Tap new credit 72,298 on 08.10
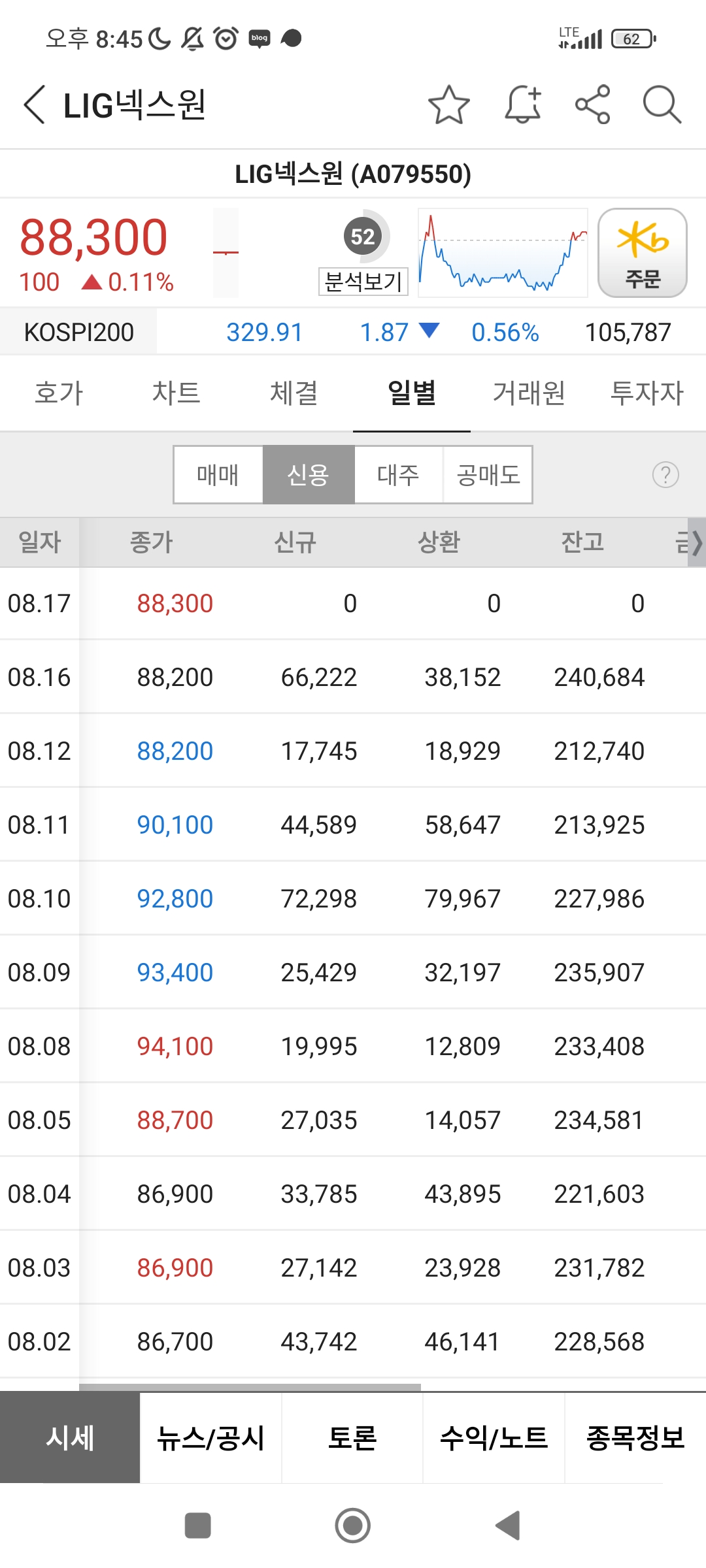This screenshot has height=1568, width=706. click(x=319, y=899)
